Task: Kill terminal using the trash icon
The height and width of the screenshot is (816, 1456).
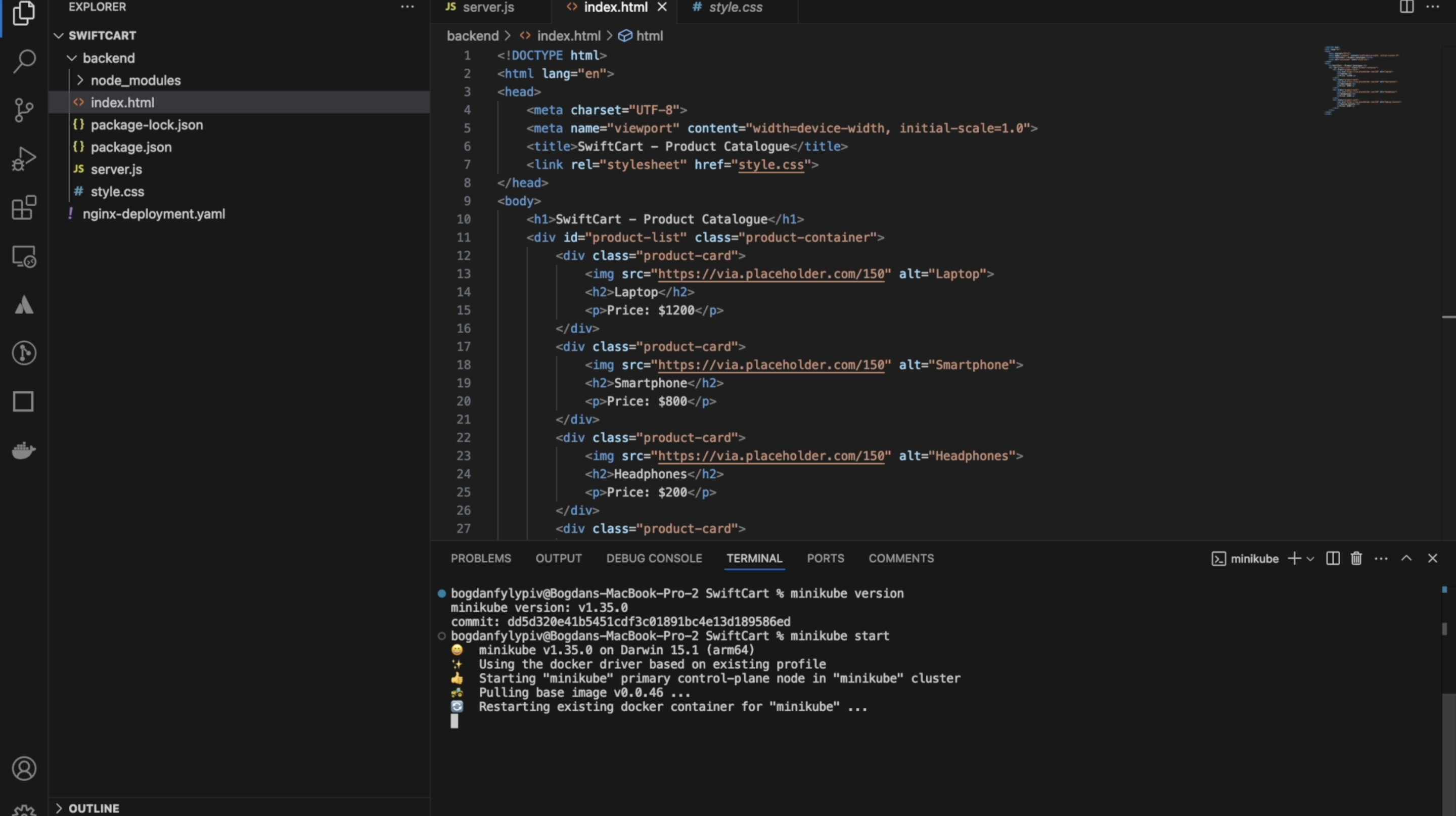Action: pos(1356,558)
